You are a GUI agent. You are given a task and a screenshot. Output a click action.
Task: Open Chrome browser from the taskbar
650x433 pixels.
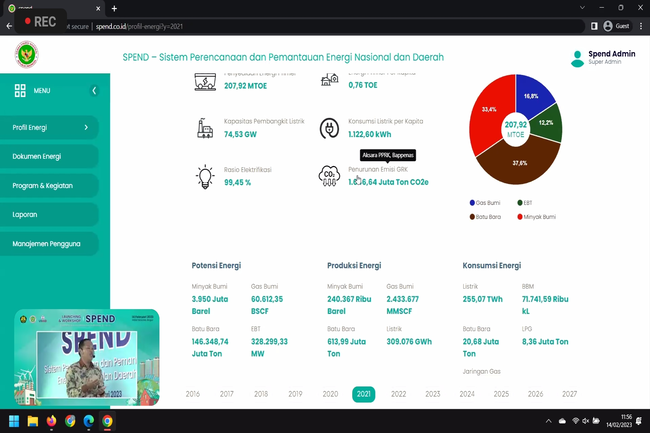(107, 421)
